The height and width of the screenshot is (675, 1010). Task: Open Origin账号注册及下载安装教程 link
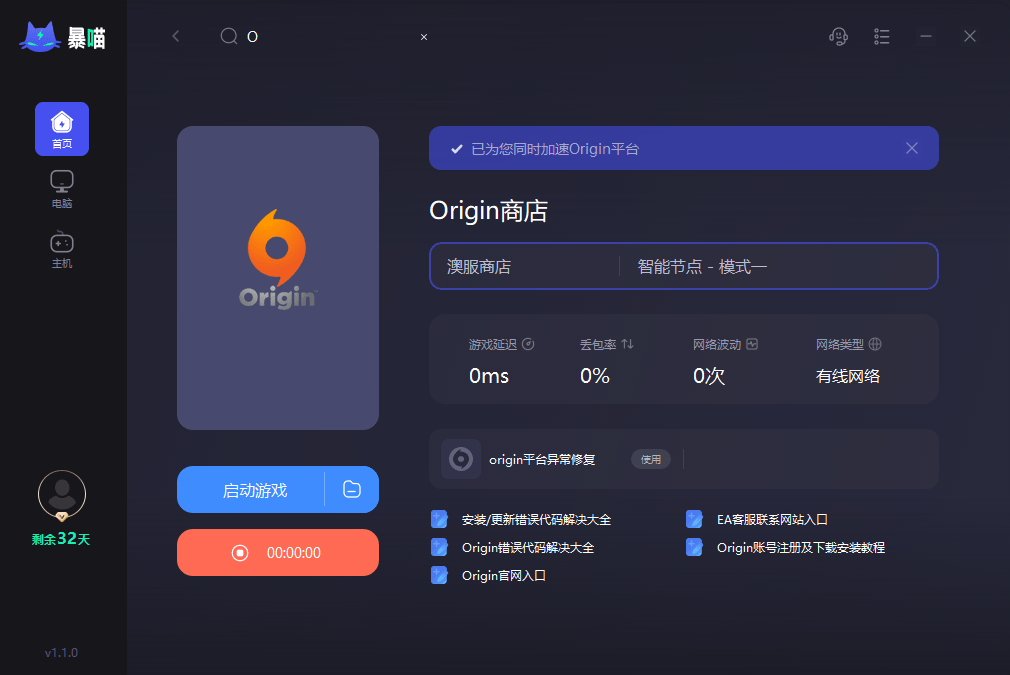[801, 547]
